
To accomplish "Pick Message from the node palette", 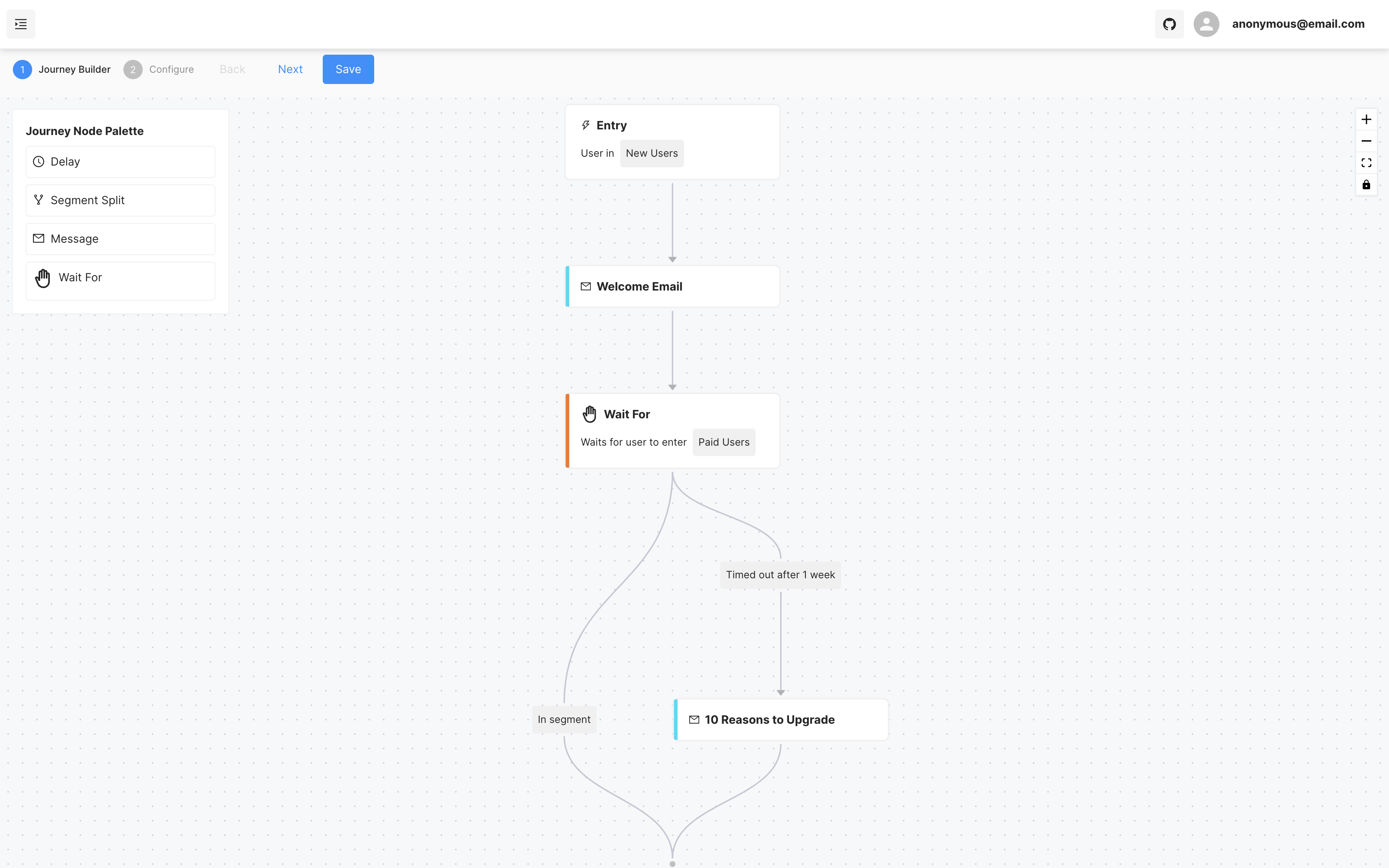I will tap(121, 239).
